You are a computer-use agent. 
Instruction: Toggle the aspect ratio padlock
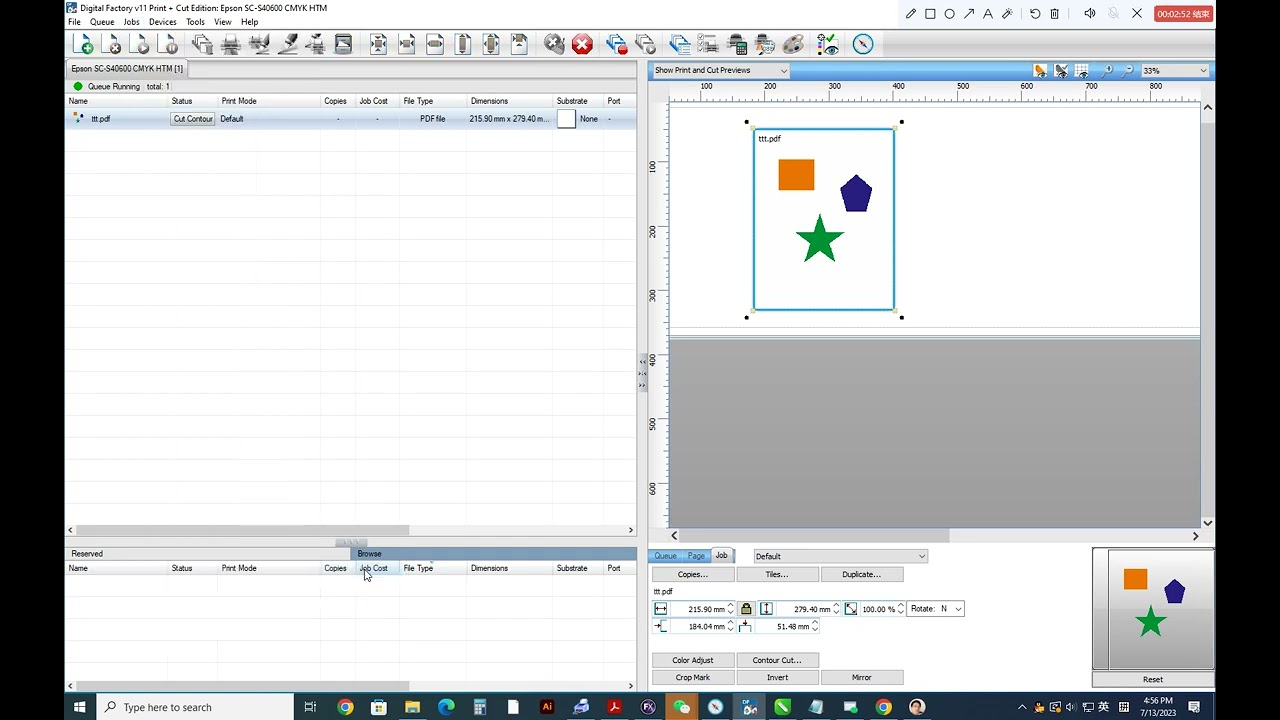[746, 609]
